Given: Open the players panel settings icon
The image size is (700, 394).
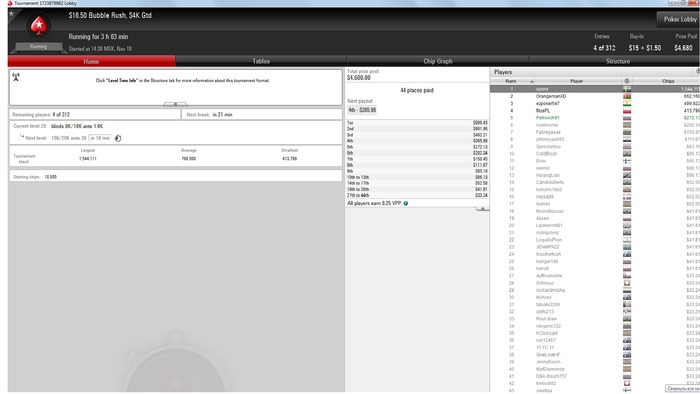Looking at the screenshot, I should tap(697, 71).
